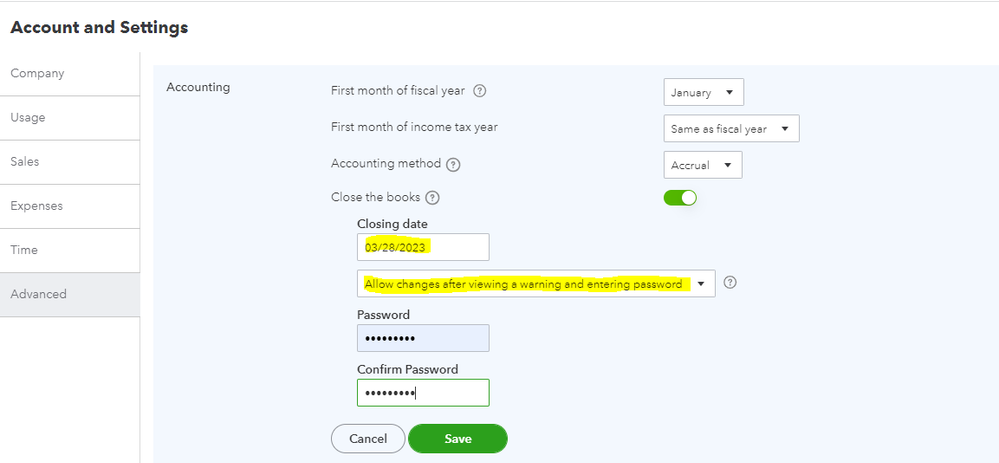Open the January fiscal year month dropdown
Image resolution: width=999 pixels, height=463 pixels.
click(704, 93)
